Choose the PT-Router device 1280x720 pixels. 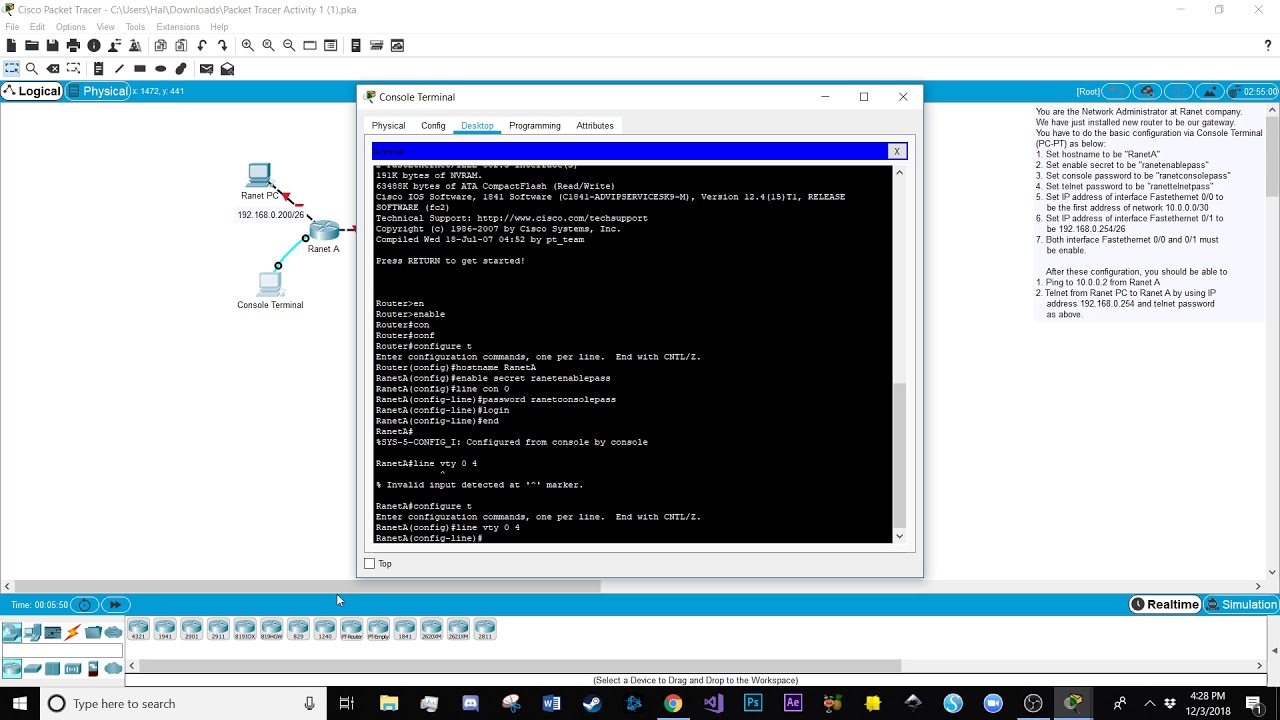pos(351,629)
